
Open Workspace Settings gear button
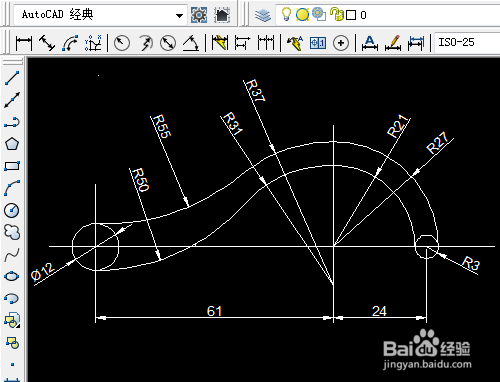coord(199,15)
